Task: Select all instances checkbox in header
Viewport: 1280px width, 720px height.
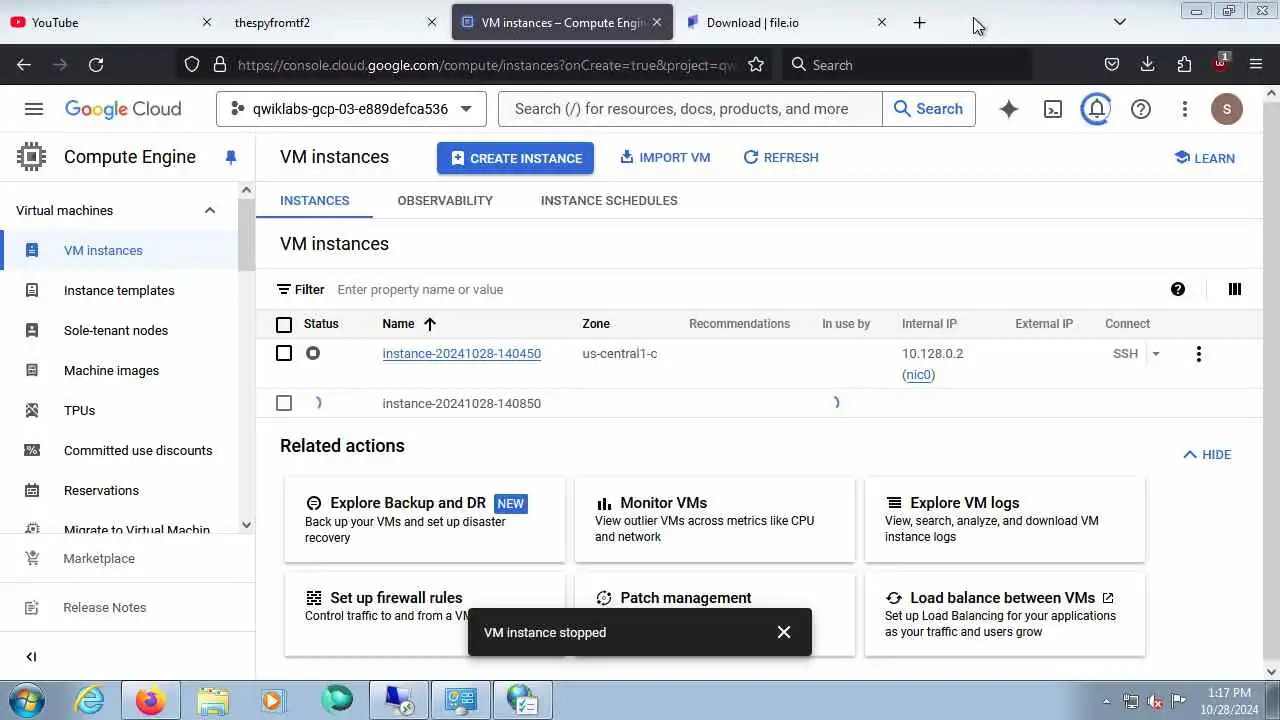Action: click(284, 324)
